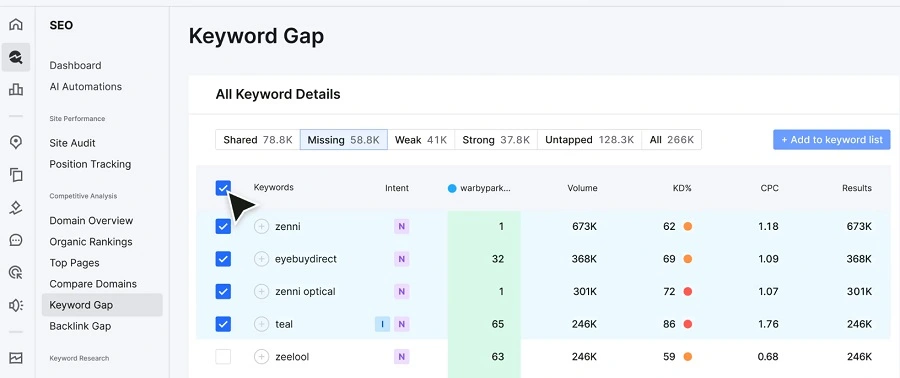Click CPC value 1.76 in teal row
The image size is (900, 378).
769,324
